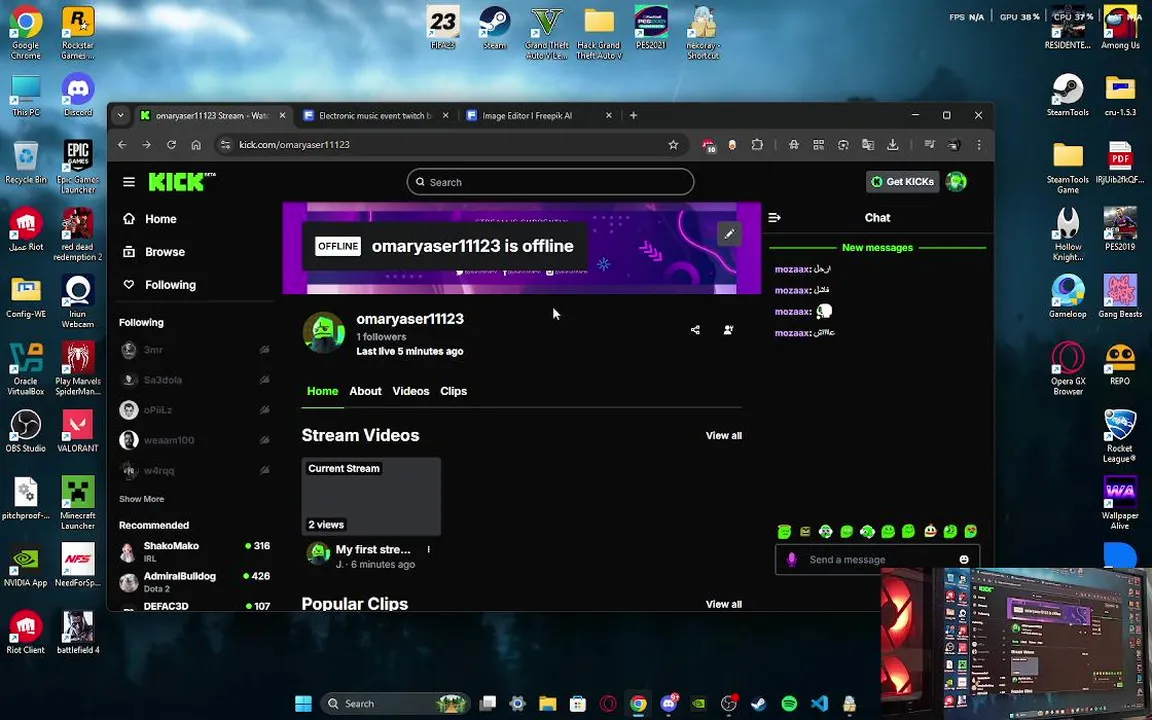
Task: Click the Chrome icon in the taskbar
Action: tap(638, 704)
